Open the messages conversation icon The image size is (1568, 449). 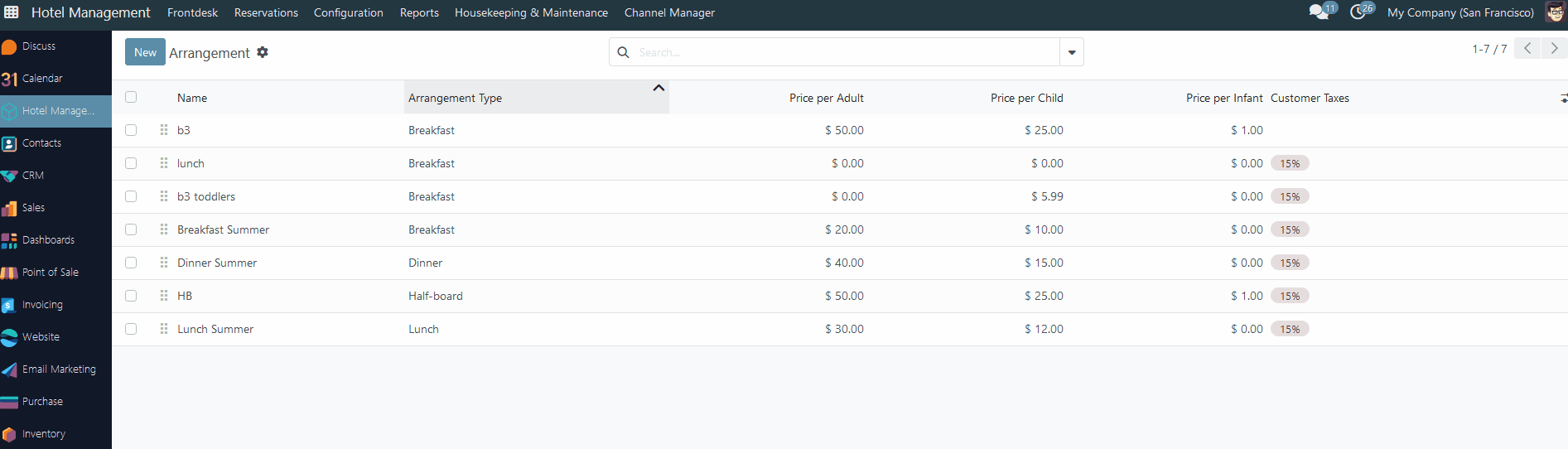coord(1318,12)
